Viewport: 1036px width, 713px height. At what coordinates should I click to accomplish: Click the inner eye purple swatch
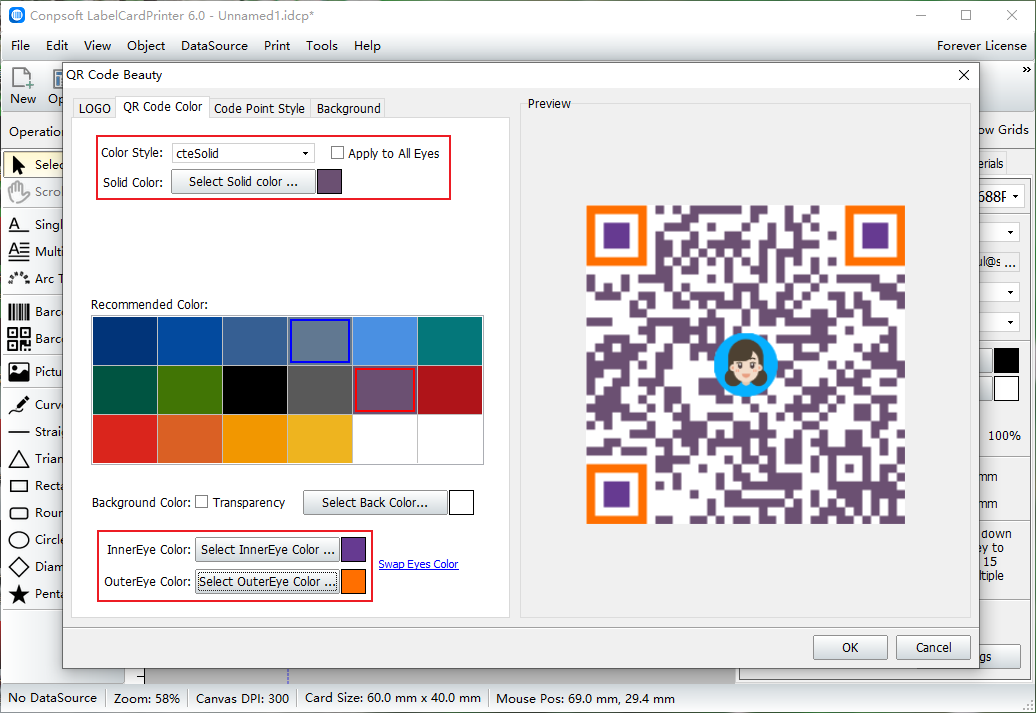[353, 550]
